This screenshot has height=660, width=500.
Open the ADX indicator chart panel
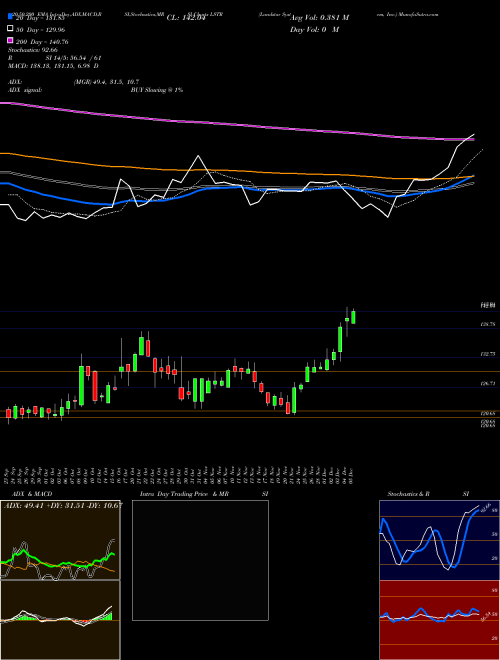tap(60, 540)
